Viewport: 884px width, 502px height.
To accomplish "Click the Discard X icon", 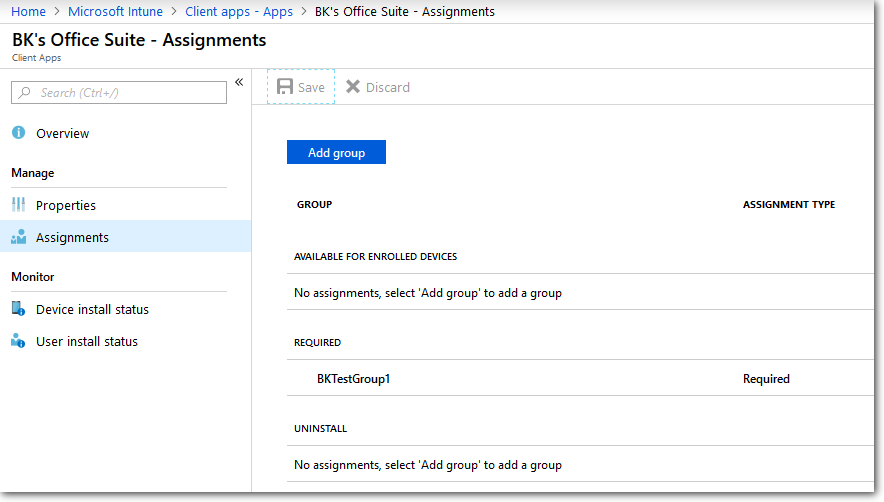I will point(353,87).
